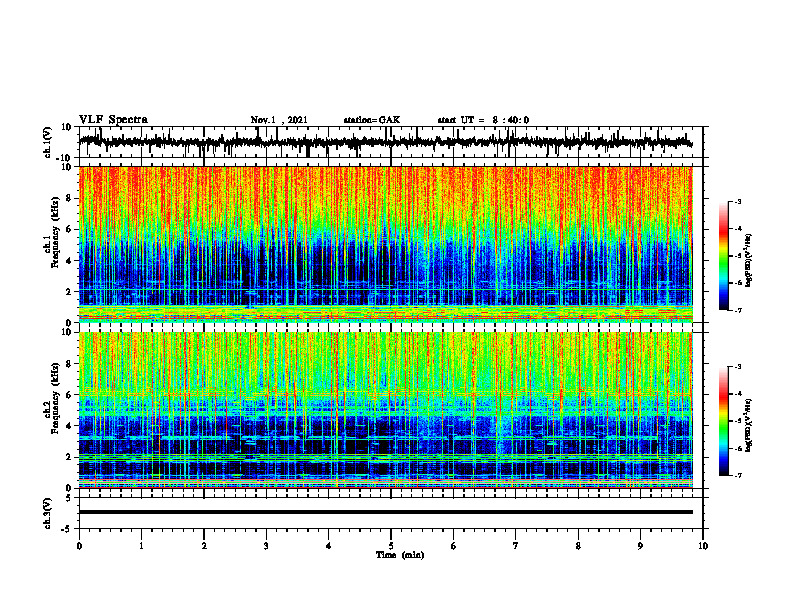Click the "4" kHz tick on ch.2 frequency axis

tap(69, 426)
